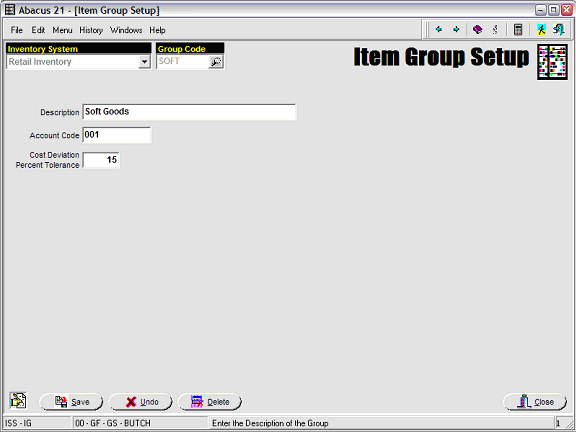
Task: Click the running man toolbar icon
Action: [541, 29]
